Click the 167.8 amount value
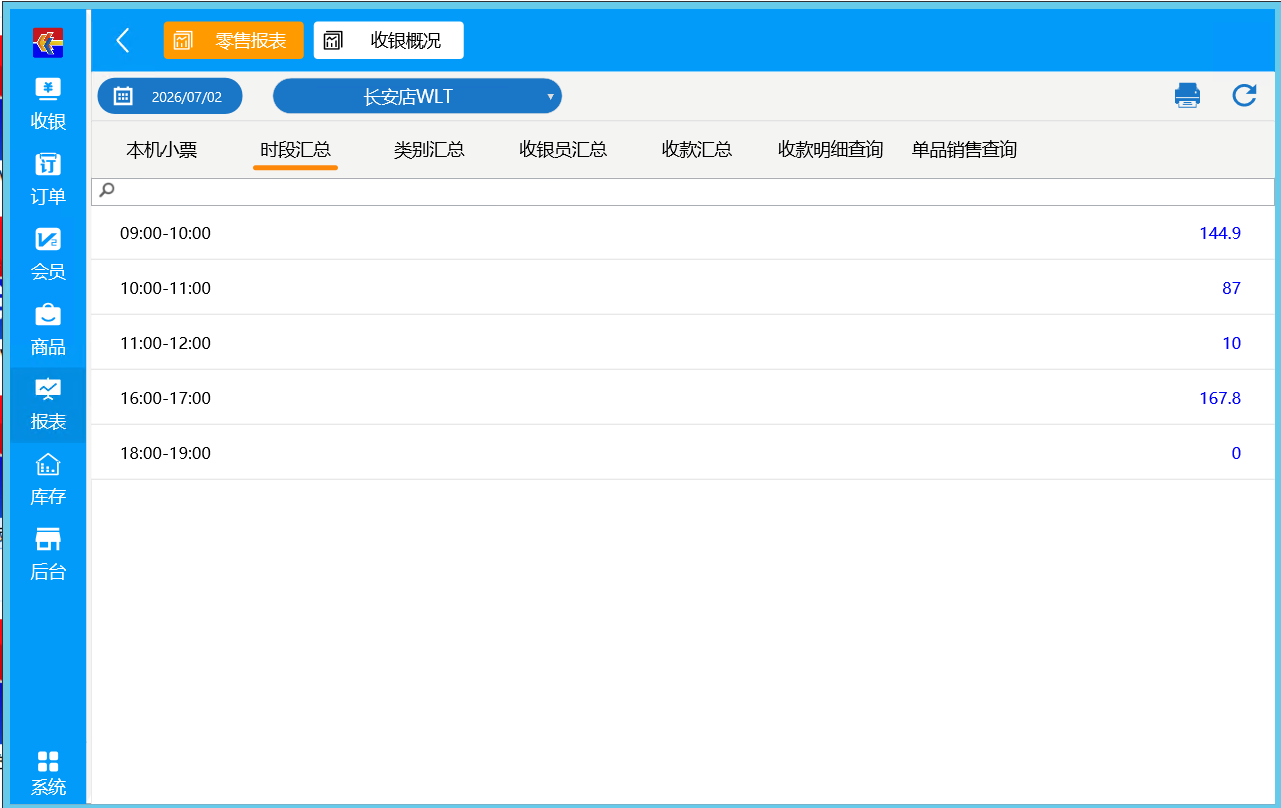This screenshot has width=1281, height=808. (x=1220, y=398)
